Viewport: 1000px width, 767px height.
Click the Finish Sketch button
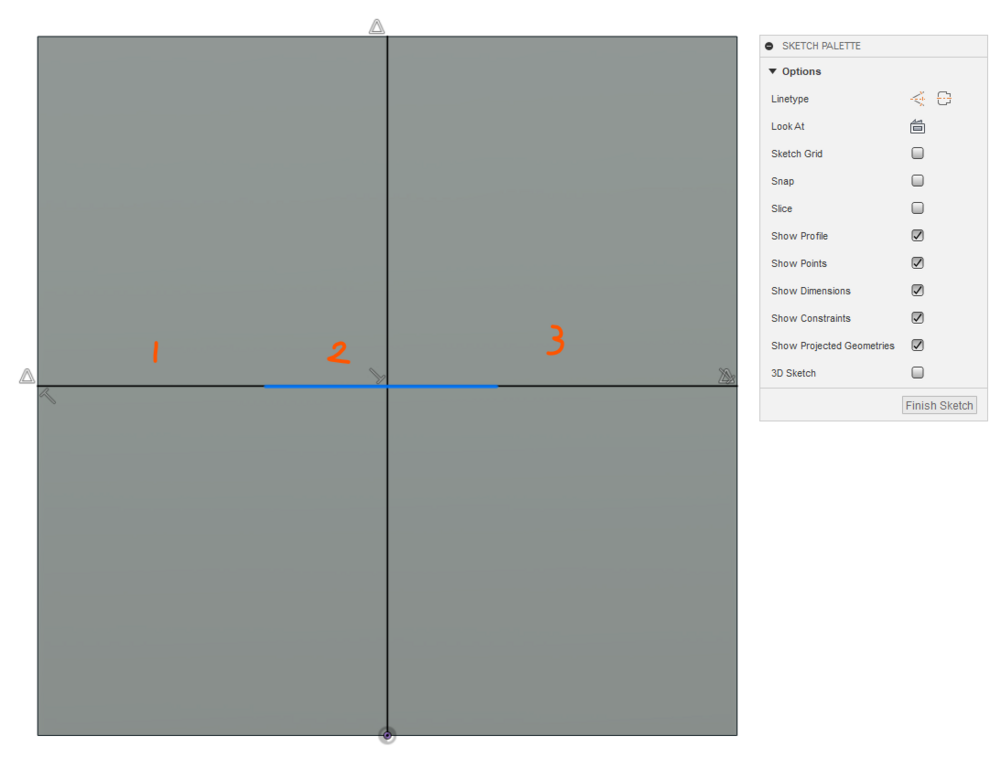[x=938, y=405]
